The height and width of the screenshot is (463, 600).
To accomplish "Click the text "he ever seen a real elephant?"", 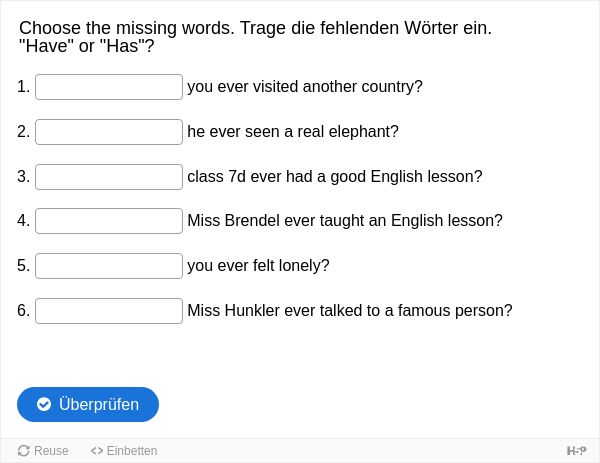I will tap(293, 131).
